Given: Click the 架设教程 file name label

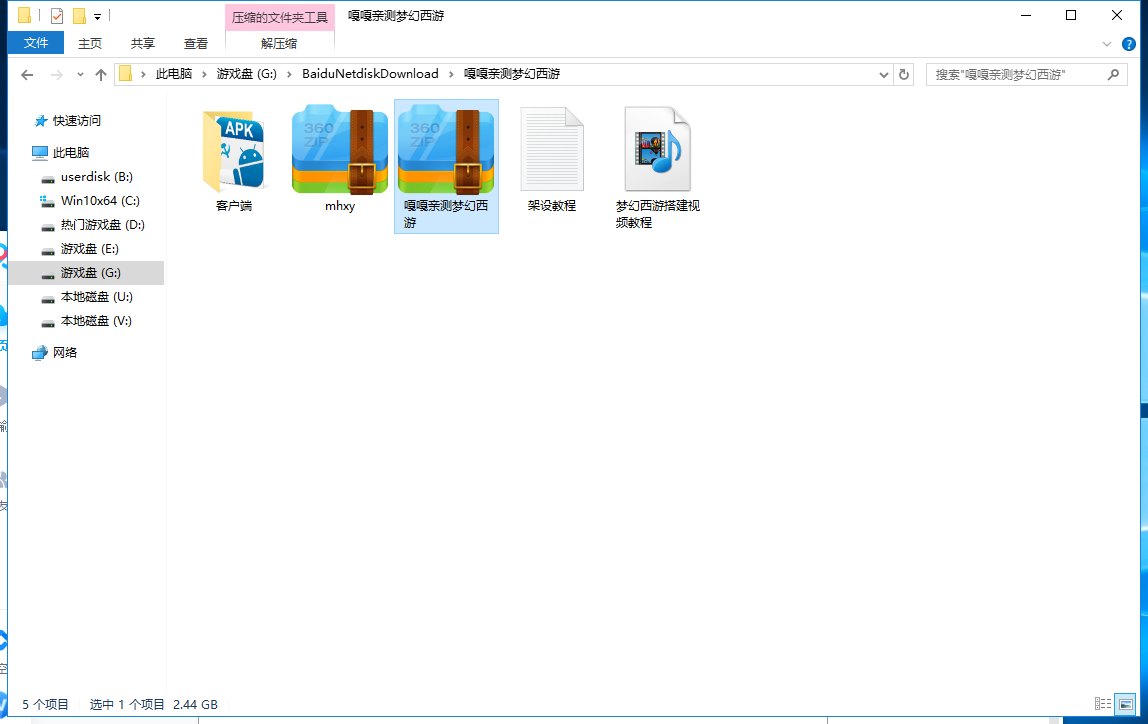Looking at the screenshot, I should tap(552, 206).
